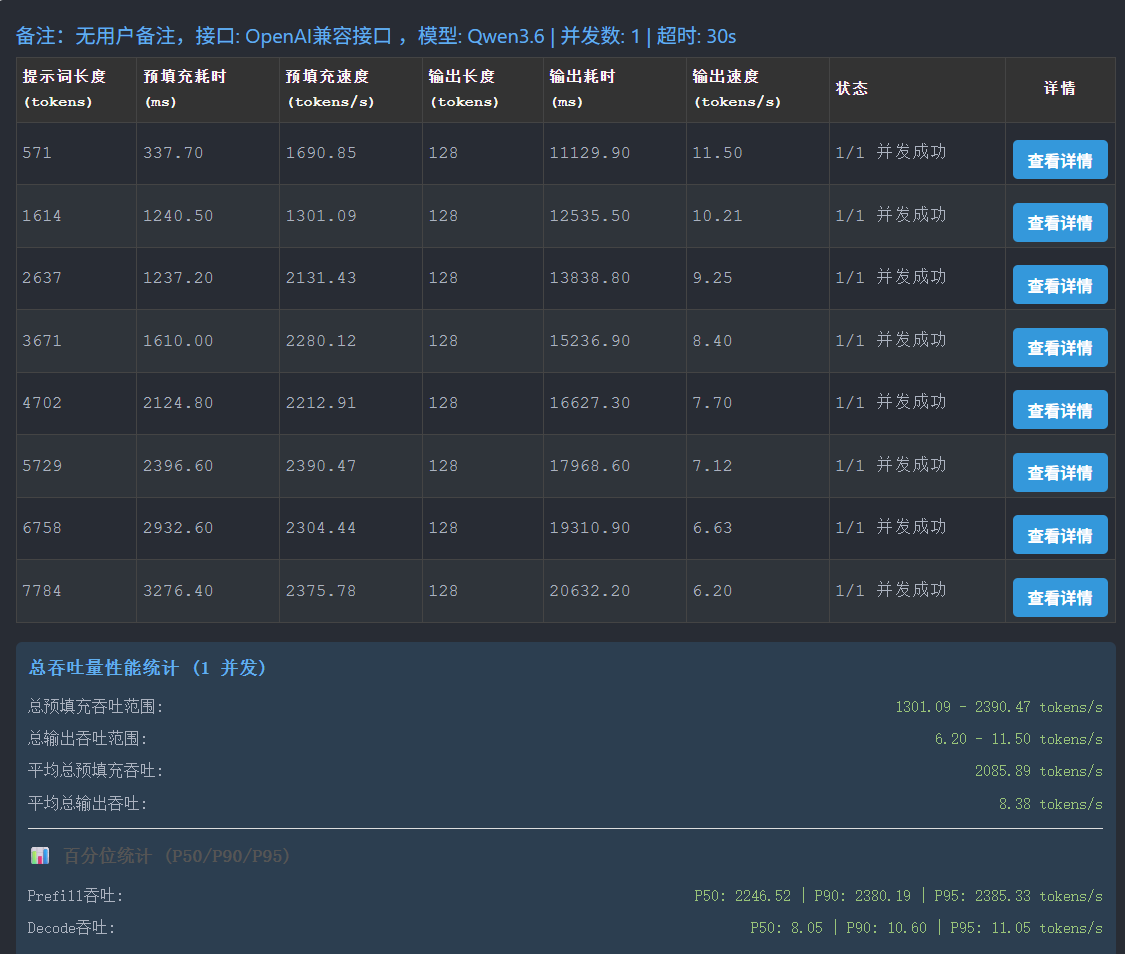Click the prefill speed value 2304.44
Screen dimensions: 1125x954
pos(321,527)
